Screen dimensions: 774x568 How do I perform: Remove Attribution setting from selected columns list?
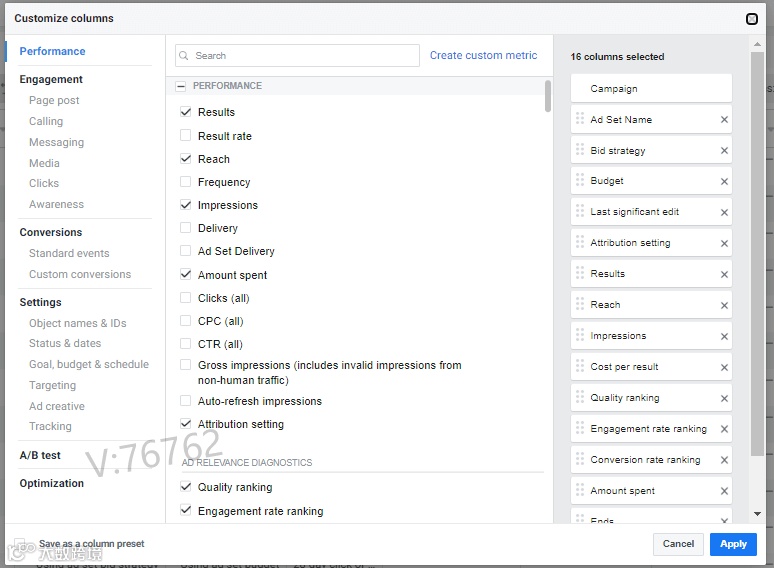coord(724,243)
